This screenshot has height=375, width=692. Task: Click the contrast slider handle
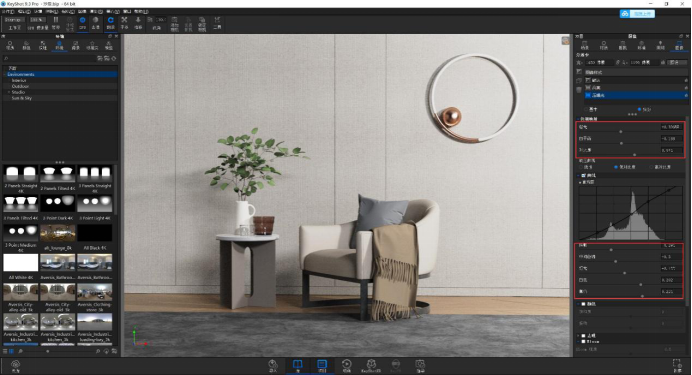(x=635, y=154)
